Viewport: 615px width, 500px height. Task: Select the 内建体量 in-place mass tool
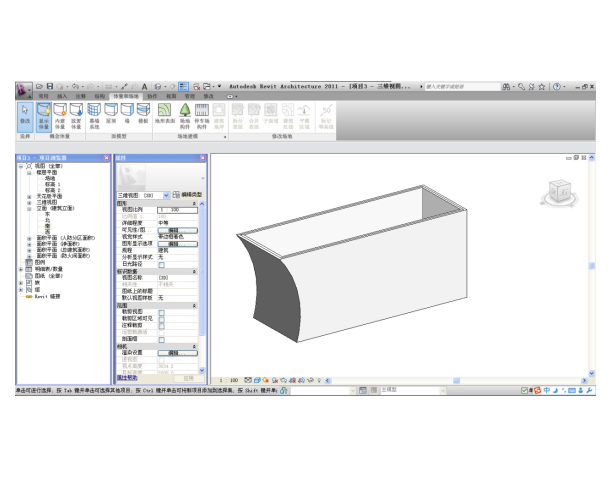tap(61, 116)
